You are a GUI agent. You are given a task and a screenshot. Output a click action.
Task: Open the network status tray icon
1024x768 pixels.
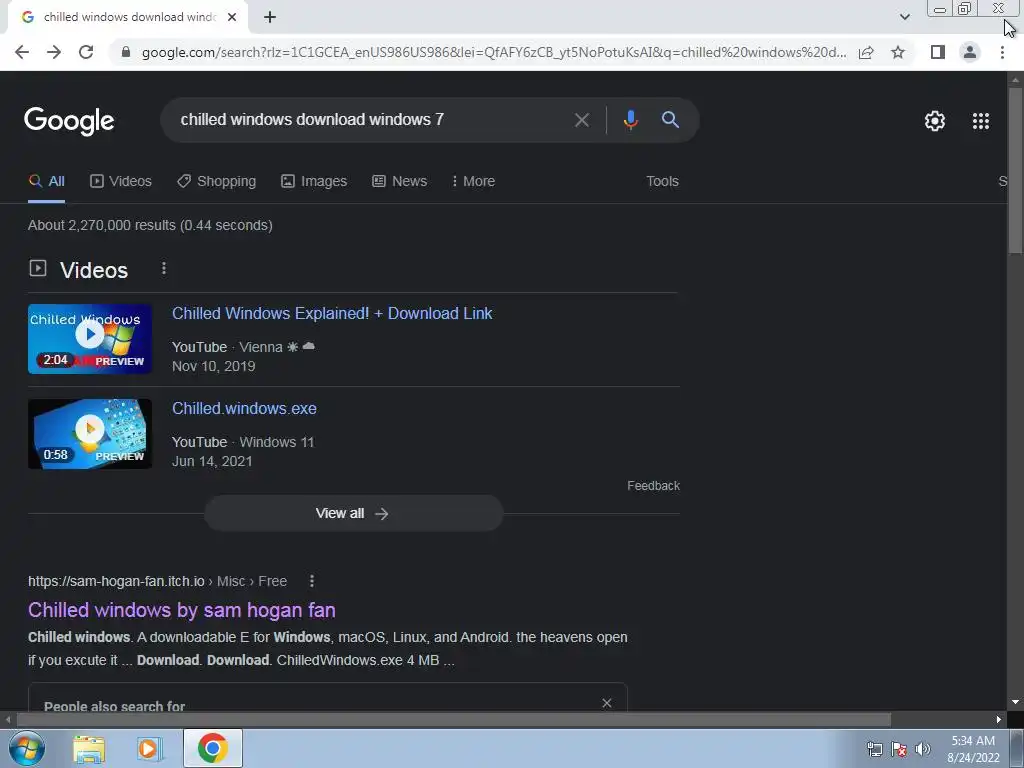click(874, 749)
